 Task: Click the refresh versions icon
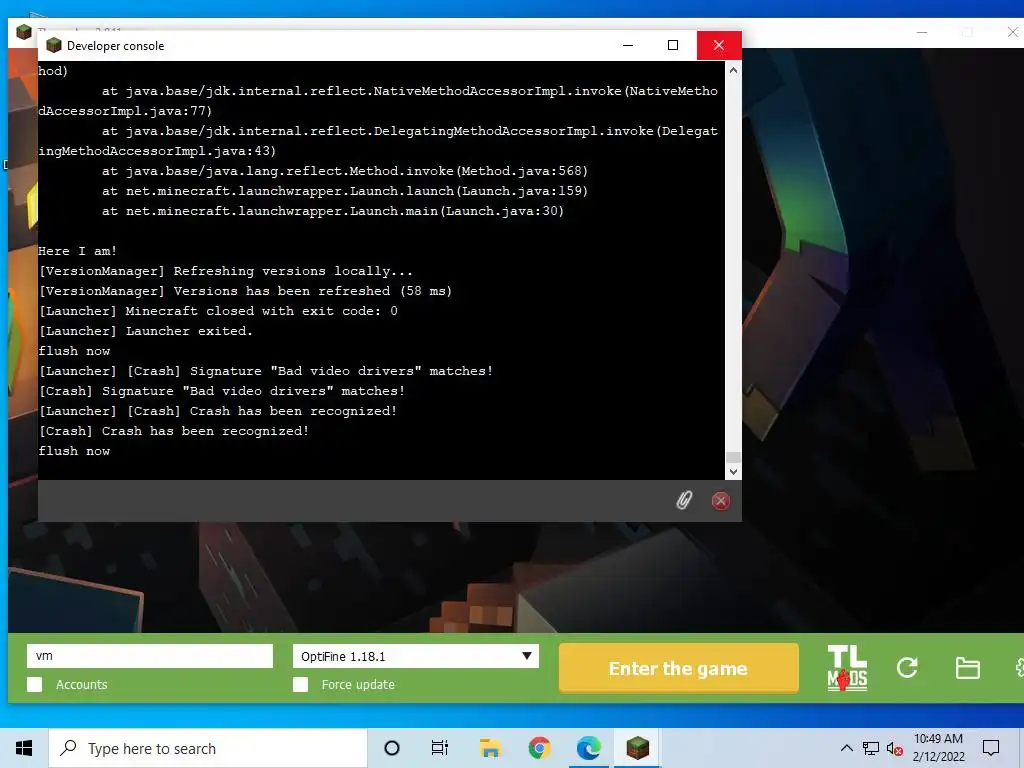pyautogui.click(x=907, y=667)
